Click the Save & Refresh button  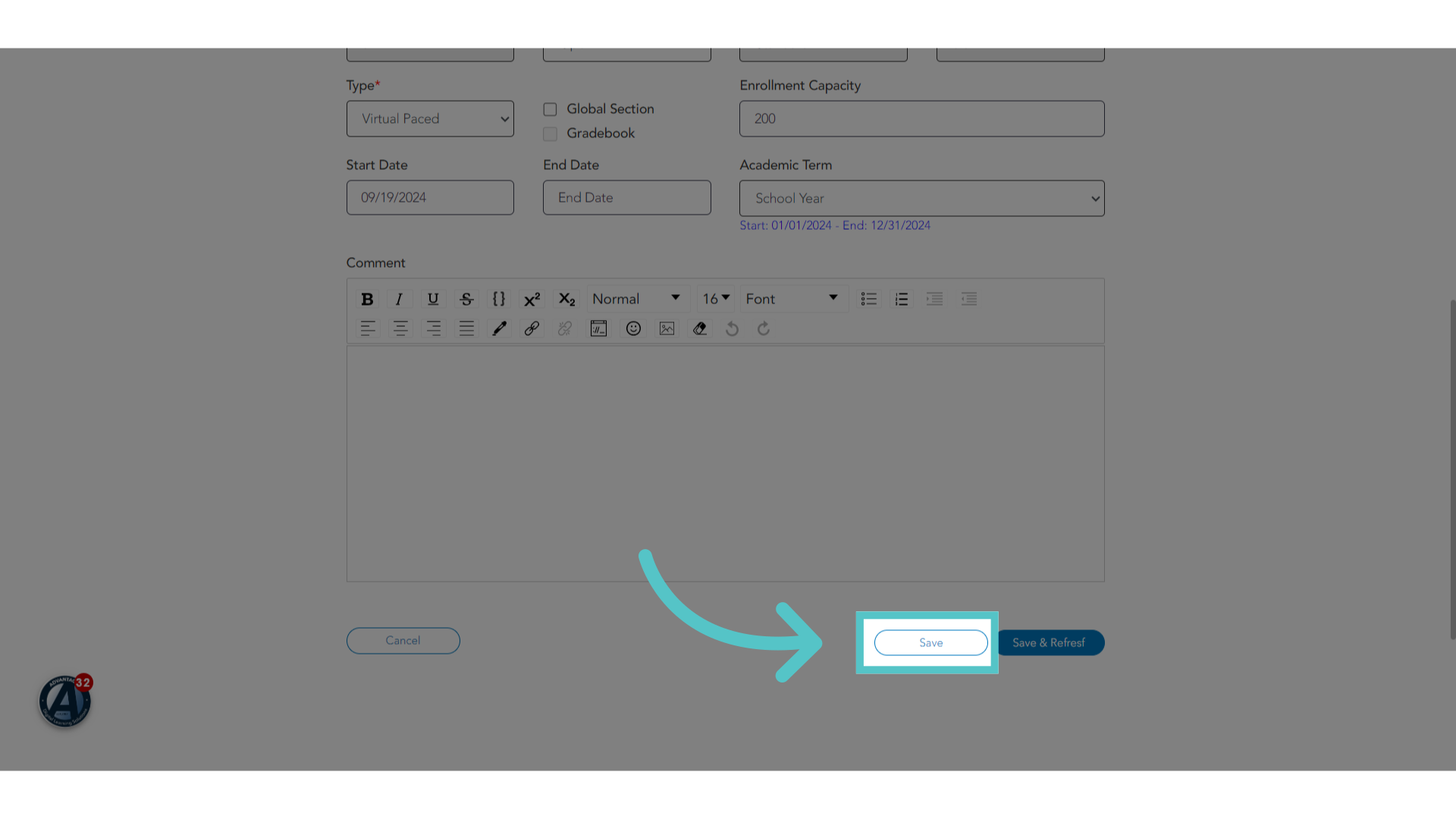1049,642
